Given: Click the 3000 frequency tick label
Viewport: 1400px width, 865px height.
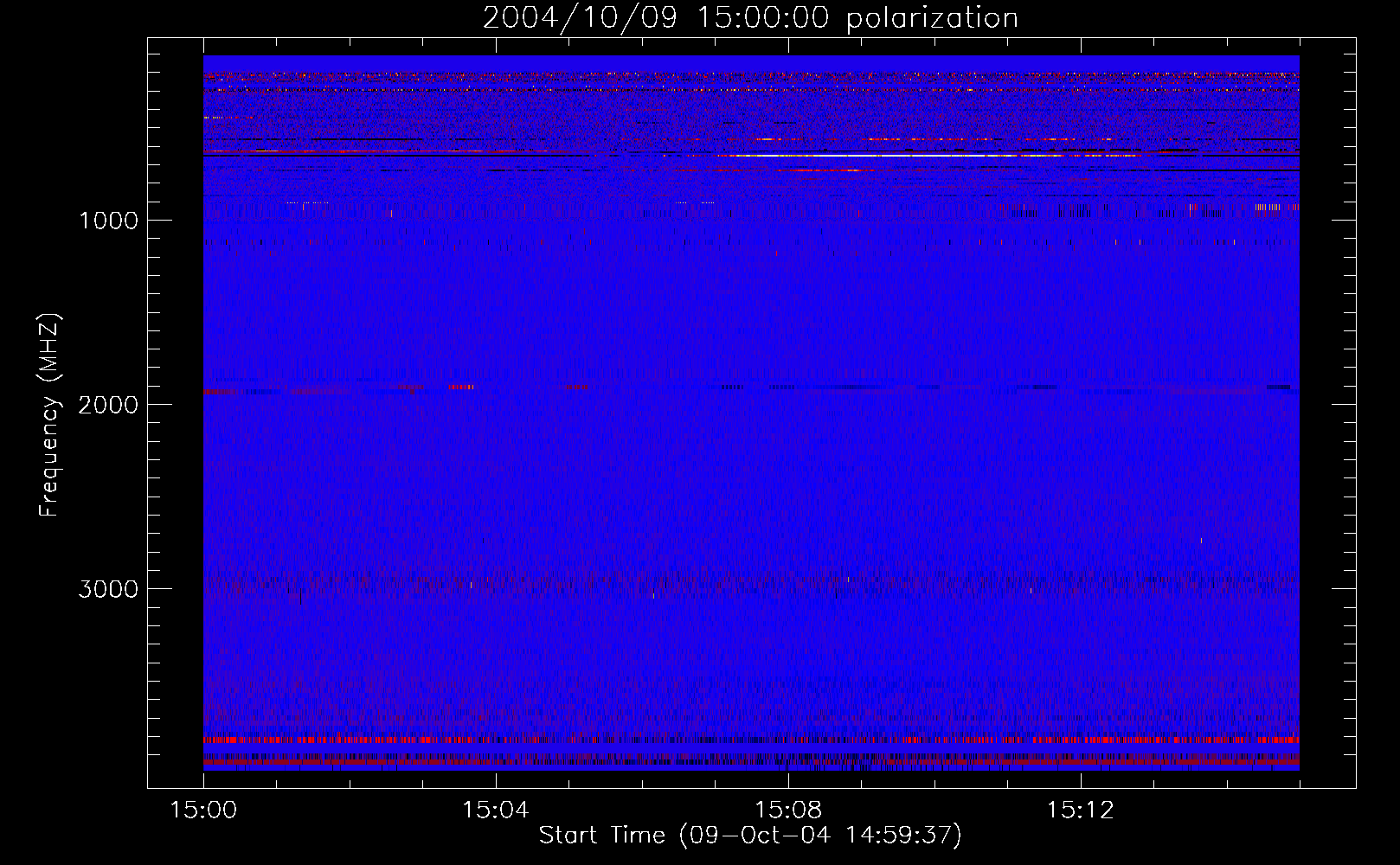Looking at the screenshot, I should (x=108, y=589).
